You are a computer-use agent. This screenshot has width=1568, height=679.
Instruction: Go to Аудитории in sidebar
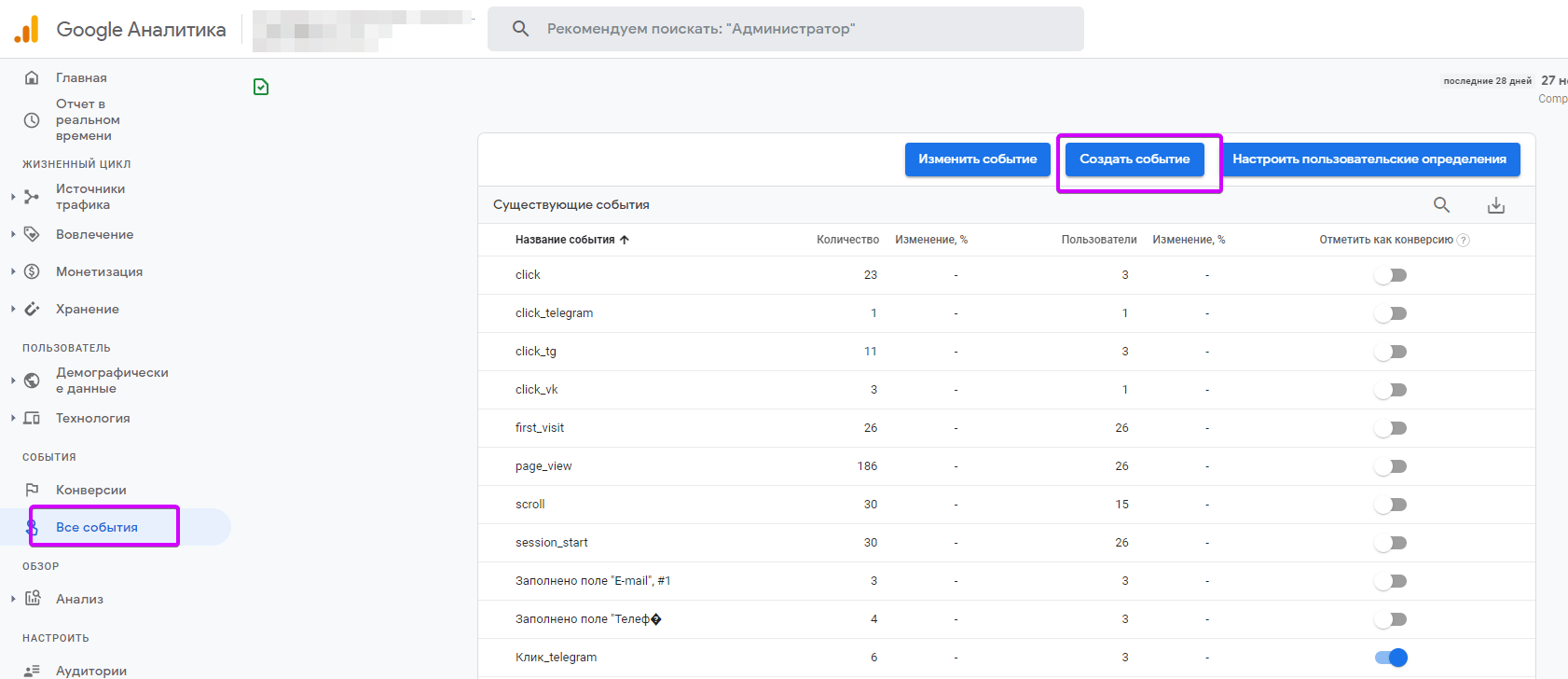coord(91,671)
